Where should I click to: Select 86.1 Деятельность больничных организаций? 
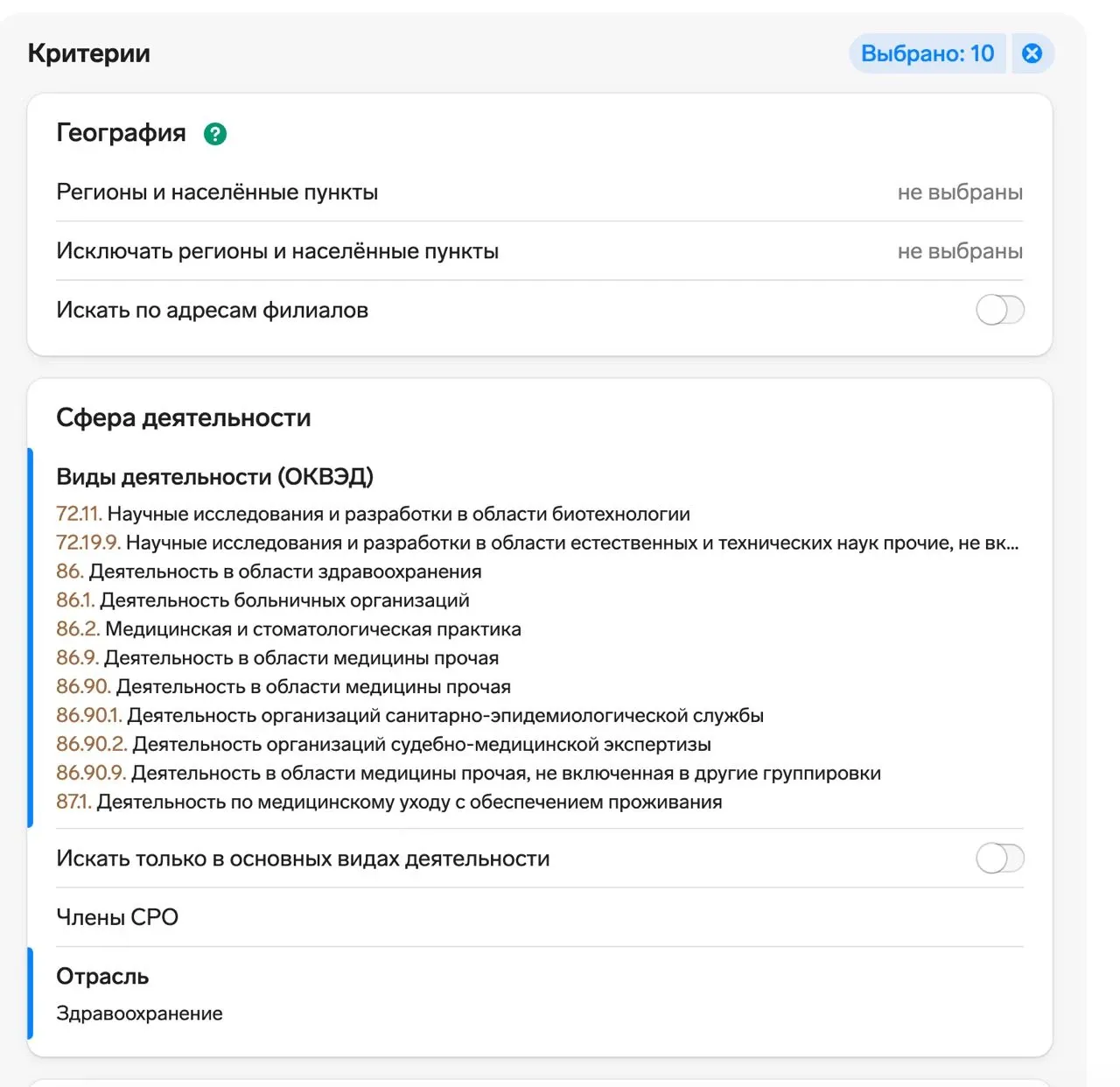[262, 601]
